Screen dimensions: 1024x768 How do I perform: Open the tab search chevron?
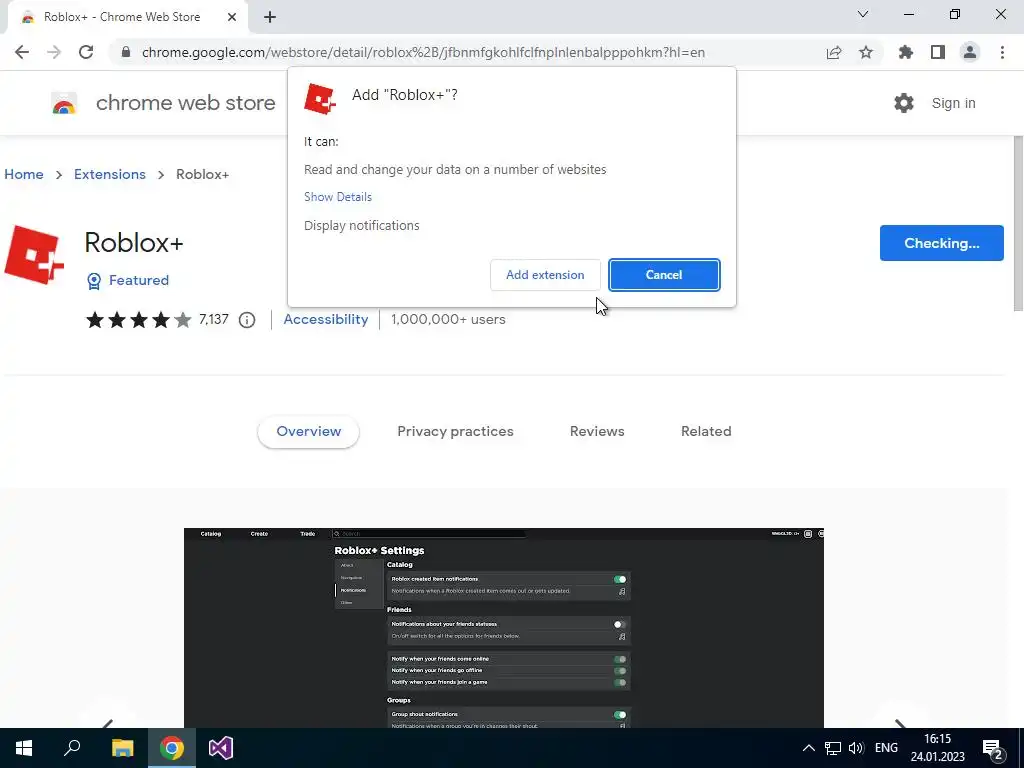coord(863,14)
